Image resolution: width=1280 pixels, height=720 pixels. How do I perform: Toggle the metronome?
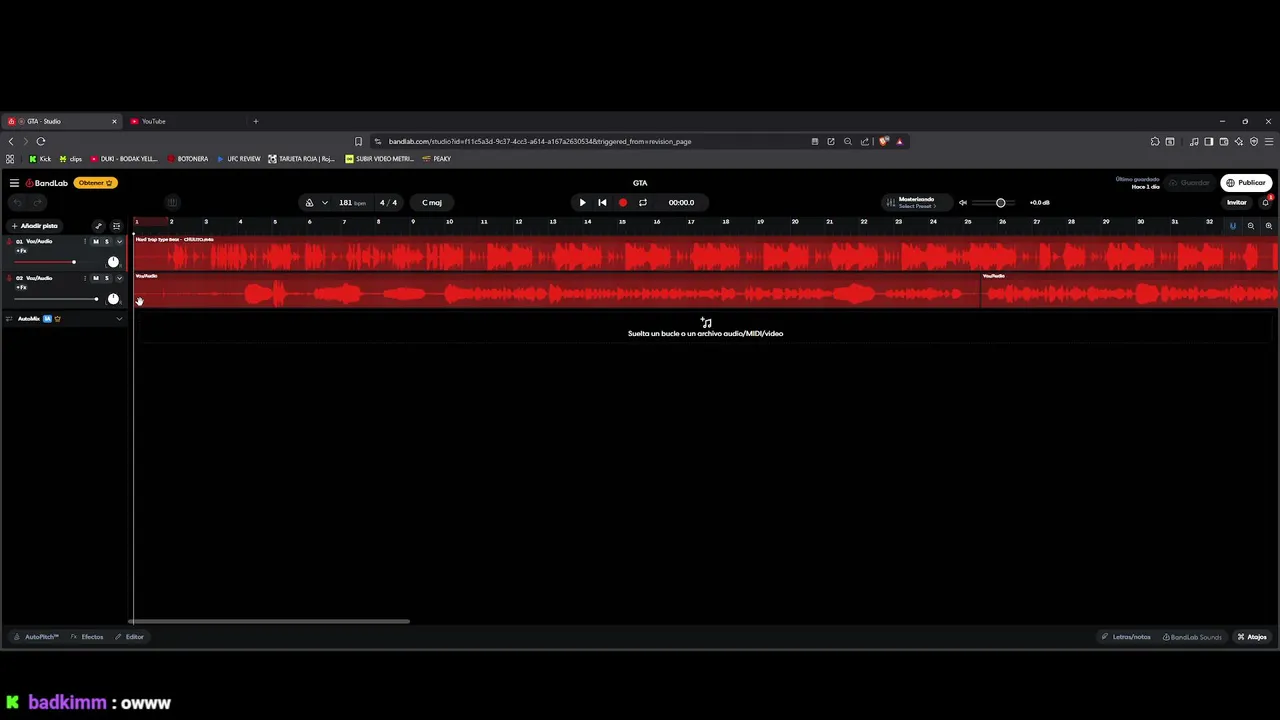(x=309, y=202)
